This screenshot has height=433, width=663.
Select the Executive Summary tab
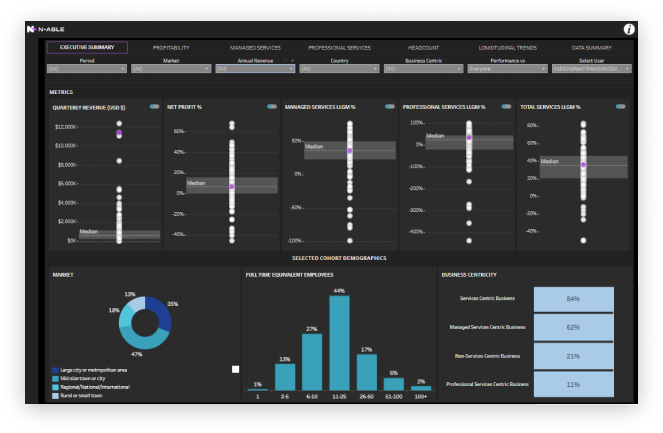pyautogui.click(x=87, y=47)
